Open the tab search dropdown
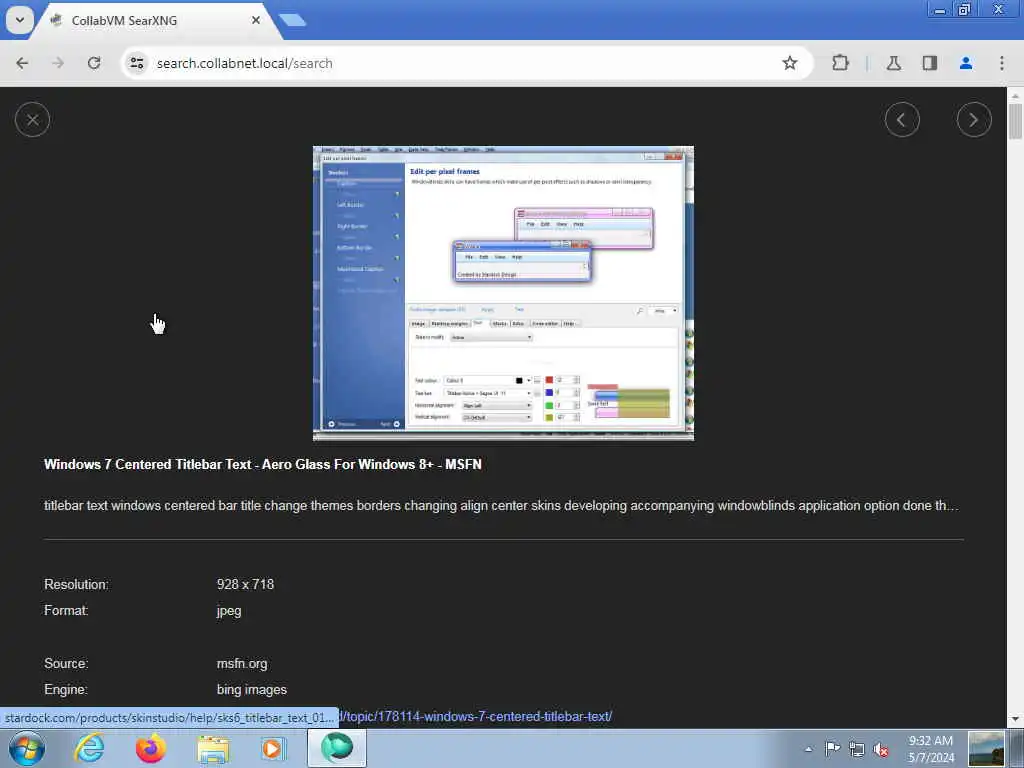Image resolution: width=1024 pixels, height=768 pixels. pos(20,20)
